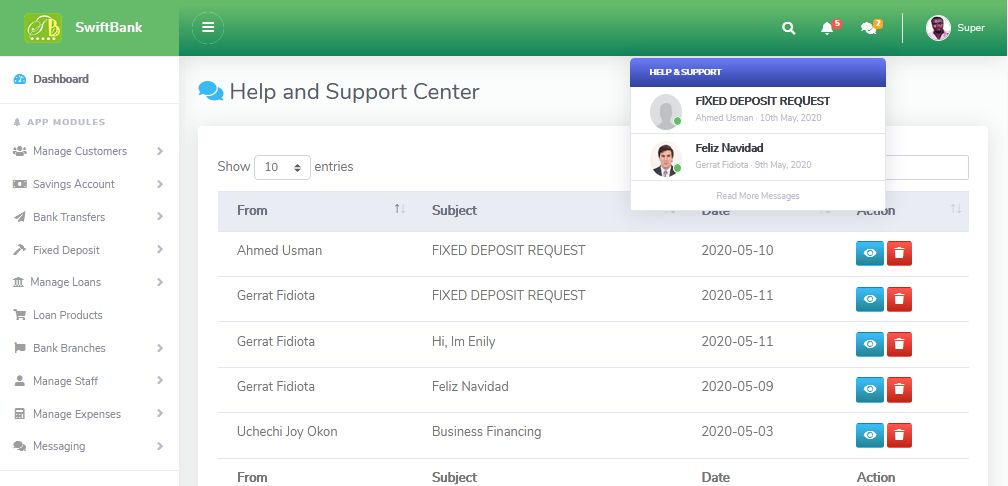Viewport: 1008px width, 486px height.
Task: Open the Messaging sidebar menu
Action: 59,446
